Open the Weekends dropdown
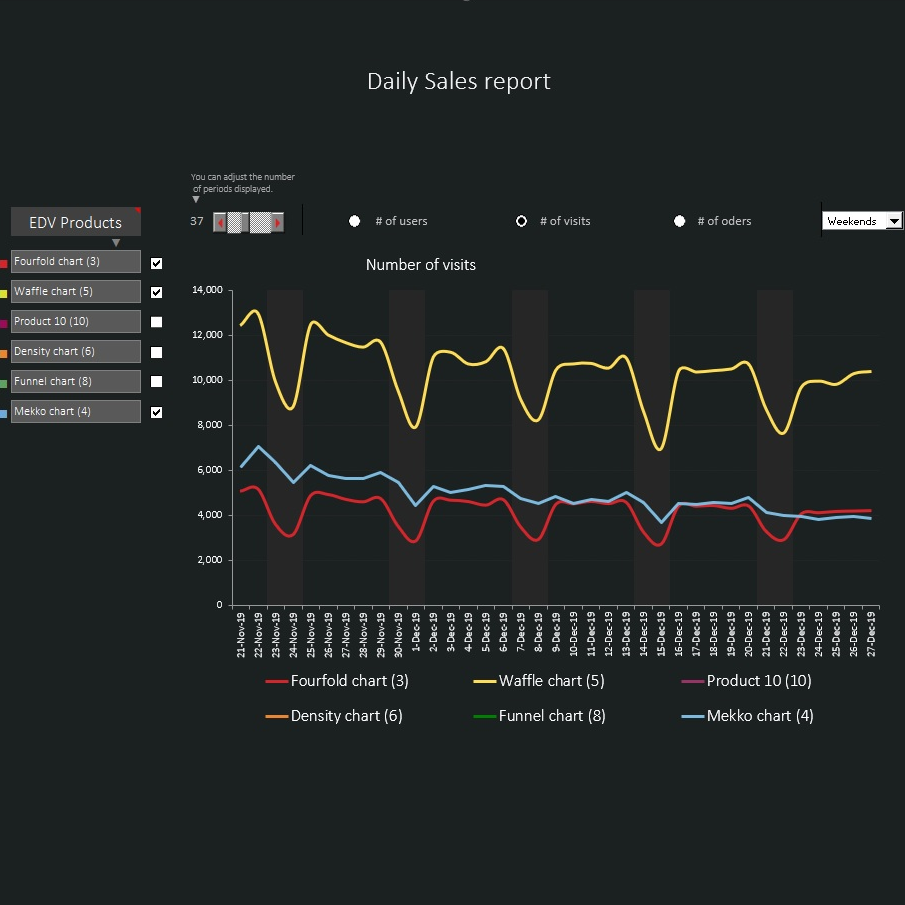Image resolution: width=905 pixels, height=905 pixels. coord(895,221)
